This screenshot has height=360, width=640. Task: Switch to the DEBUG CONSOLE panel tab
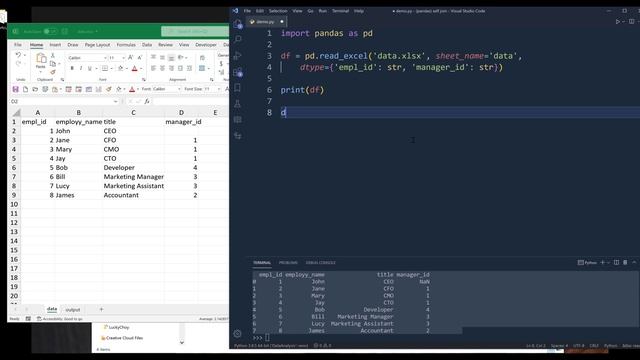coord(320,262)
